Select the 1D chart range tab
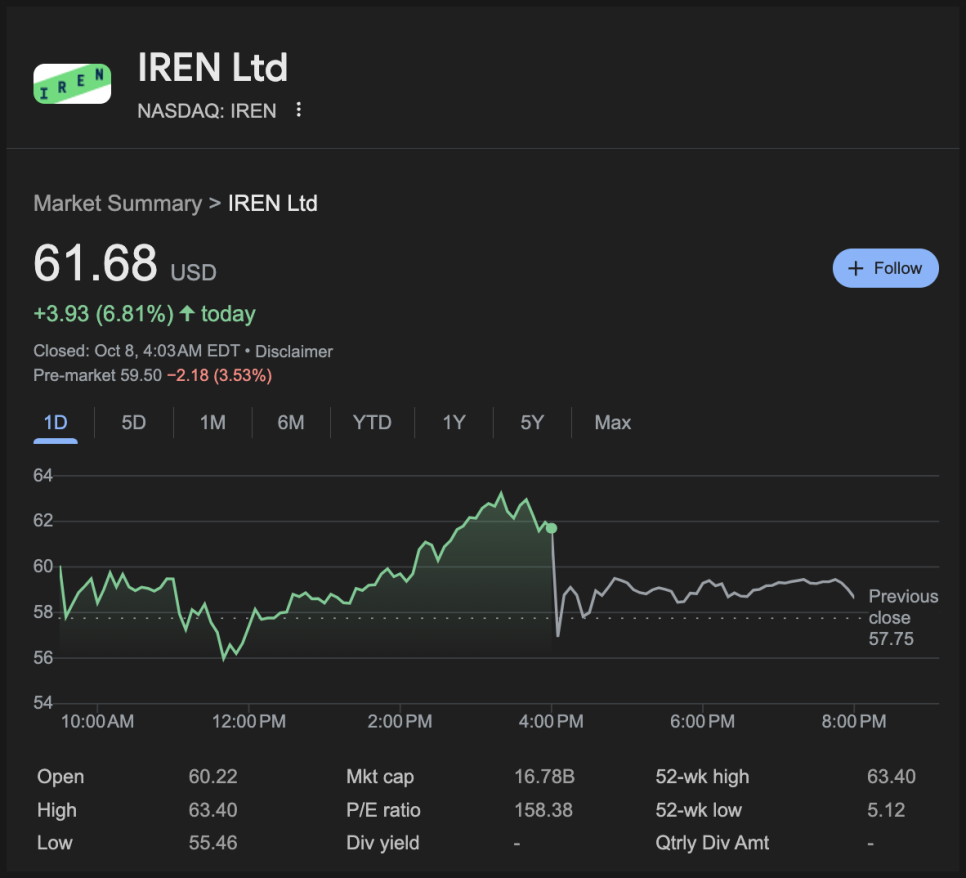 (55, 423)
